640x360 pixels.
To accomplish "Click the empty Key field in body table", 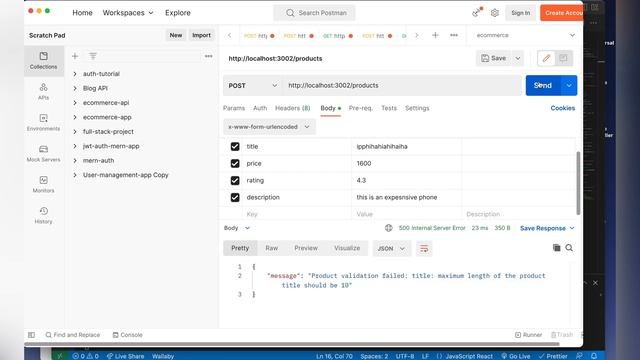I will (x=298, y=214).
